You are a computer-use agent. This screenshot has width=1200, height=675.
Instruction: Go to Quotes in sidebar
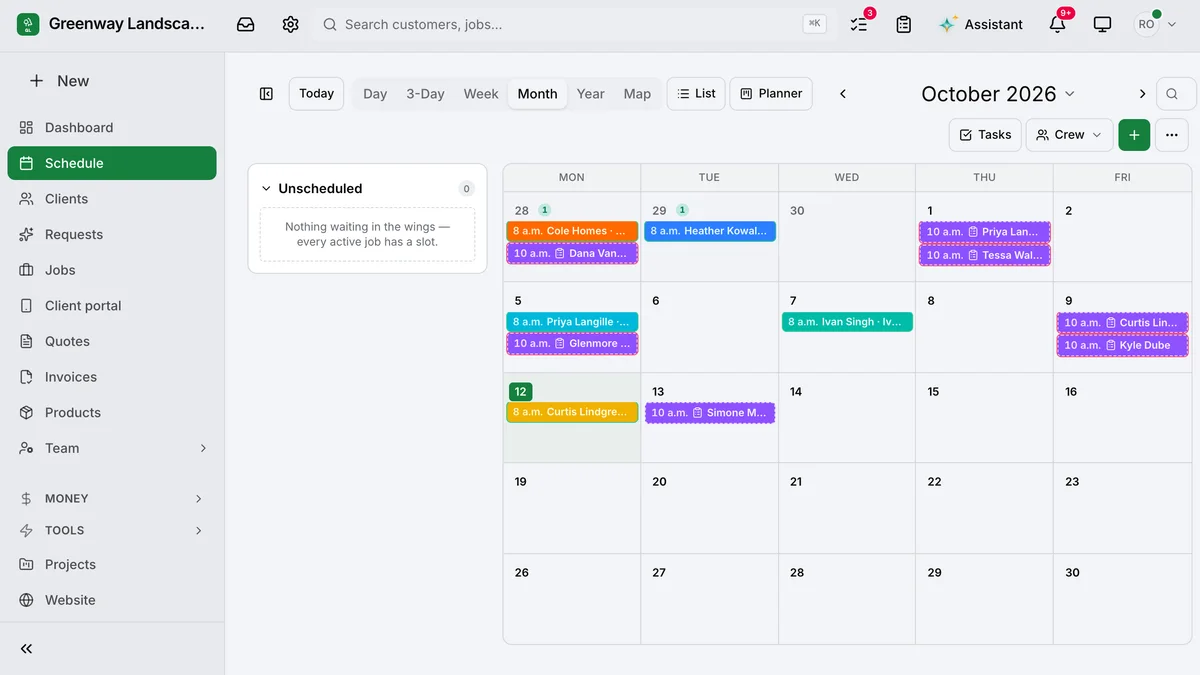[x=112, y=341]
